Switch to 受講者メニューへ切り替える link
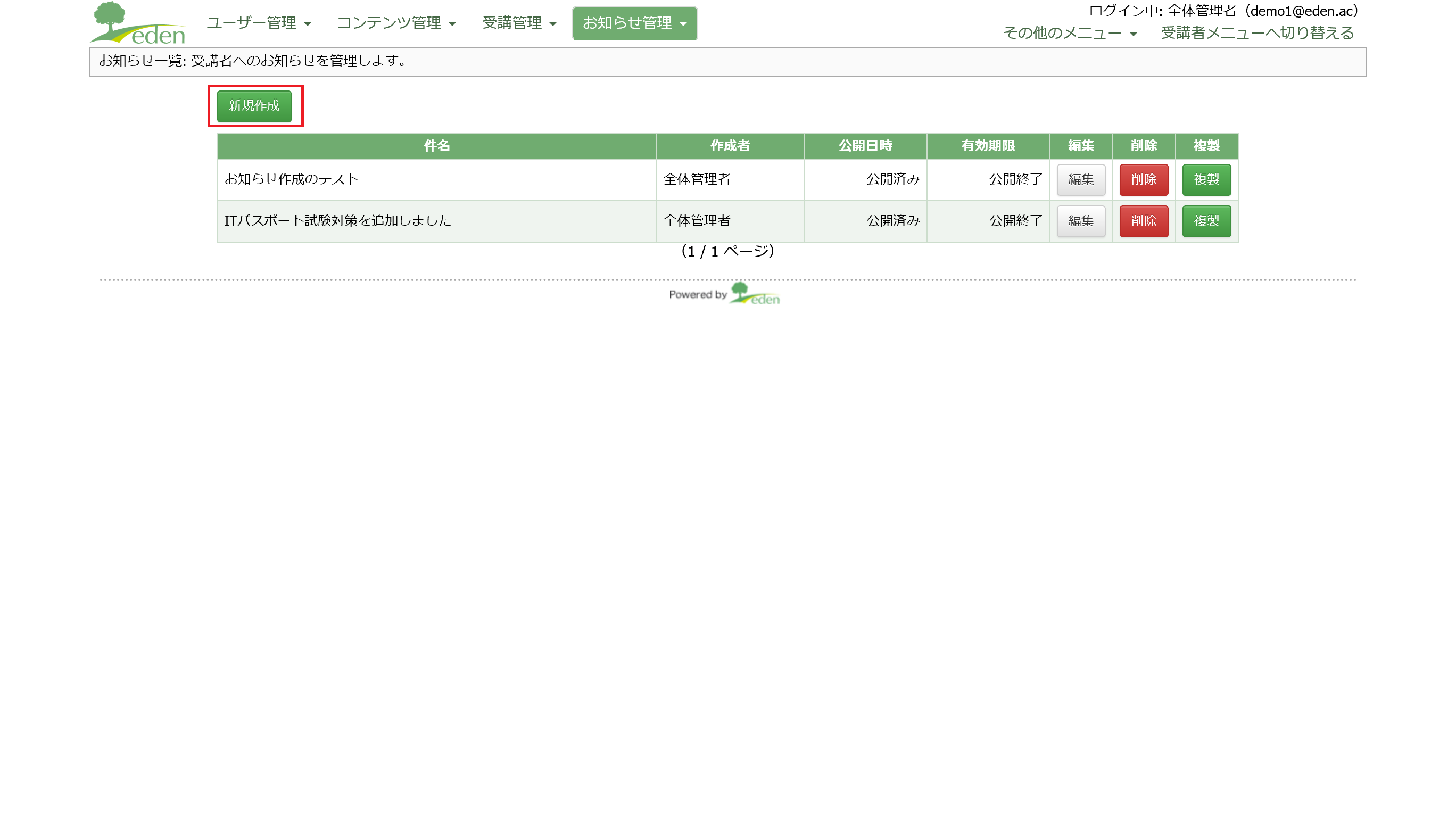The image size is (1456, 818). point(1257,34)
